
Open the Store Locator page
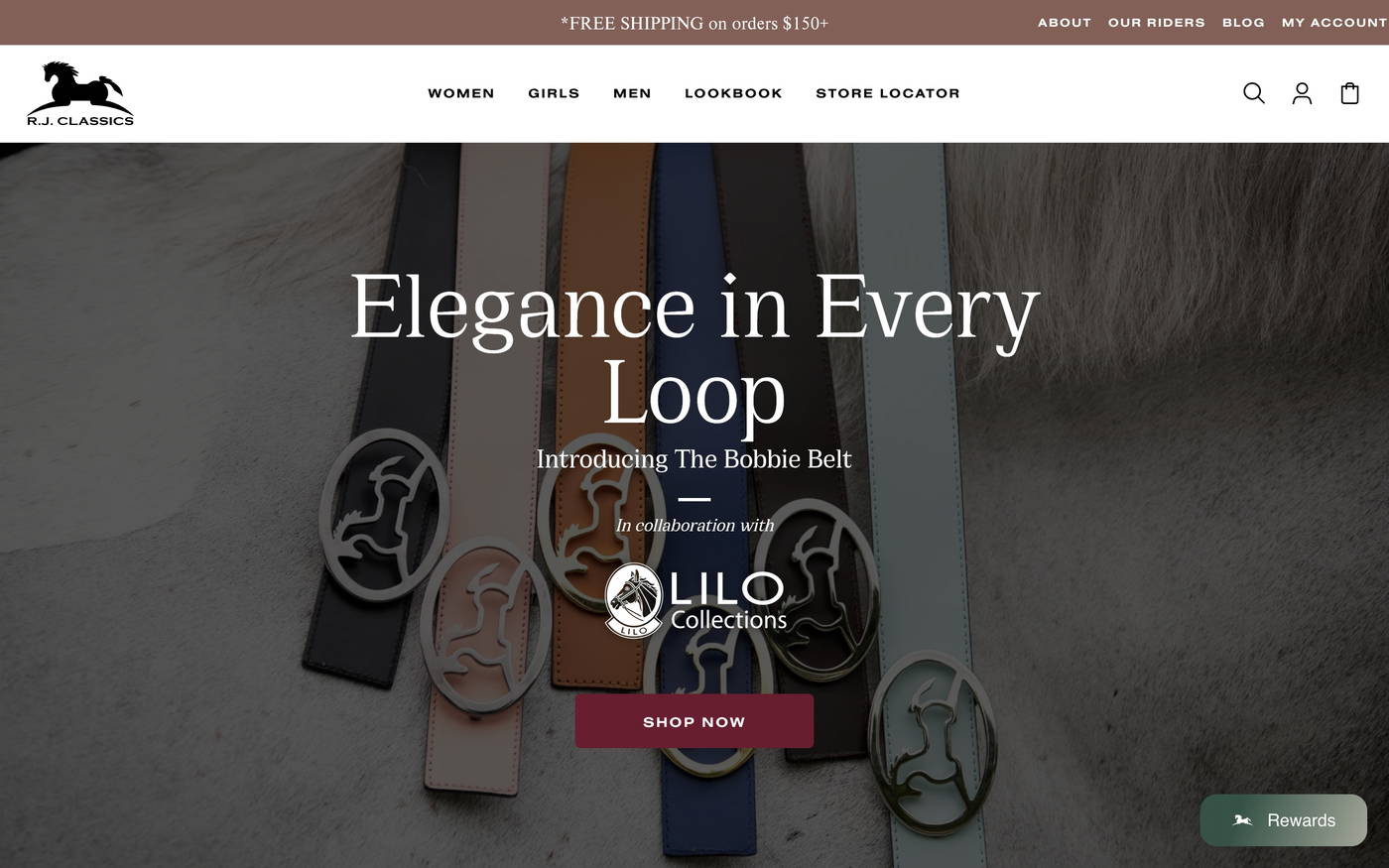click(888, 93)
